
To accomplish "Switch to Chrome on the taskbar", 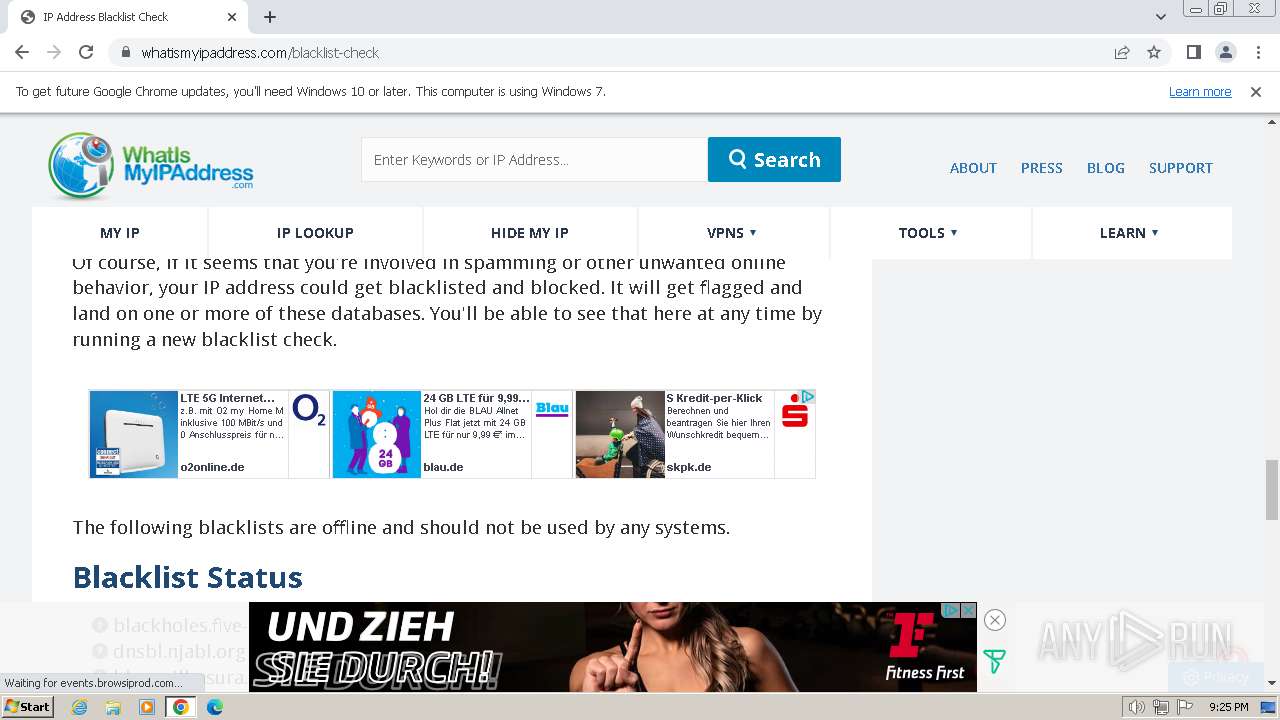I will (x=181, y=707).
